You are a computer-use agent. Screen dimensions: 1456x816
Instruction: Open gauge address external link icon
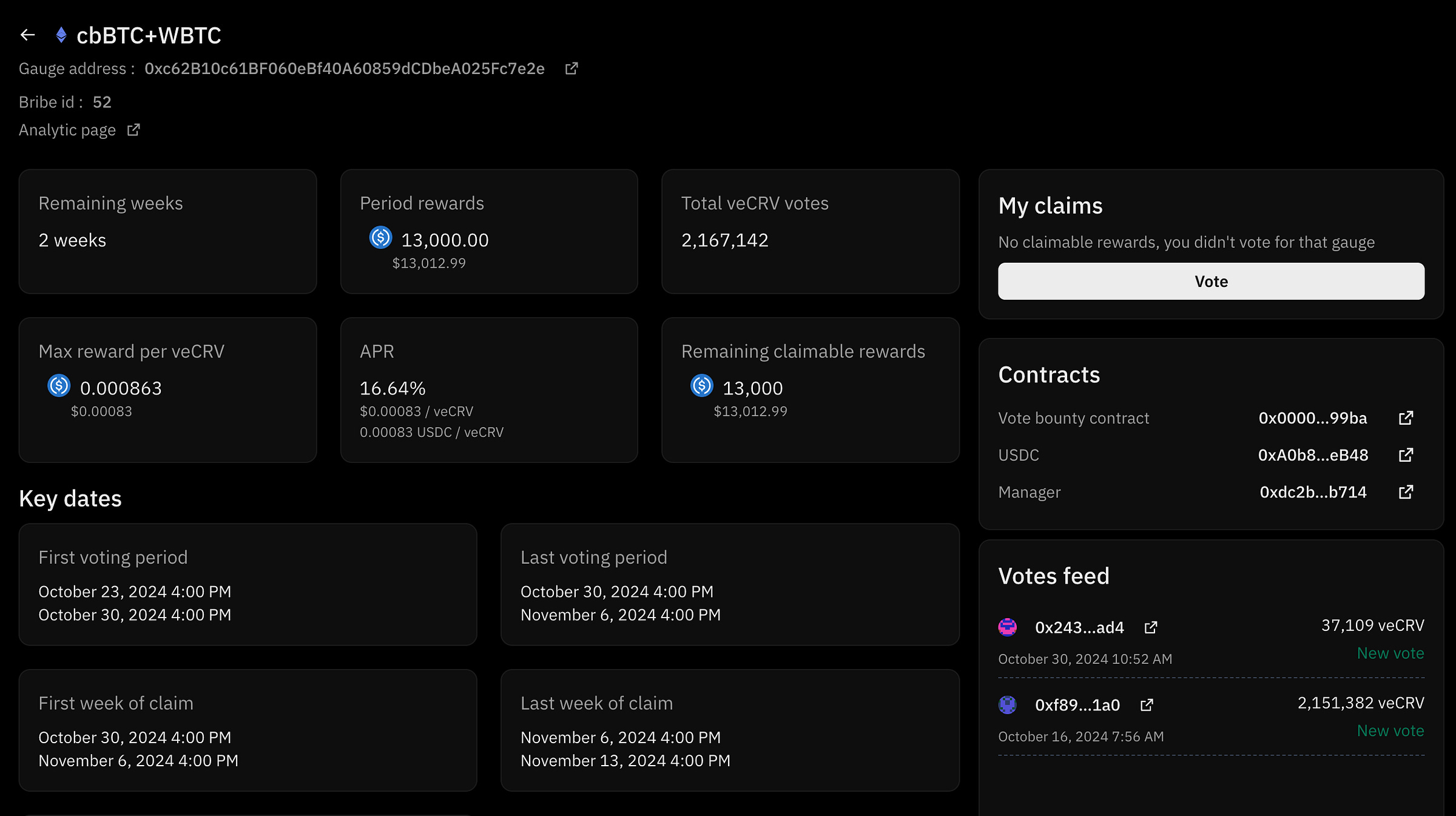(x=571, y=69)
